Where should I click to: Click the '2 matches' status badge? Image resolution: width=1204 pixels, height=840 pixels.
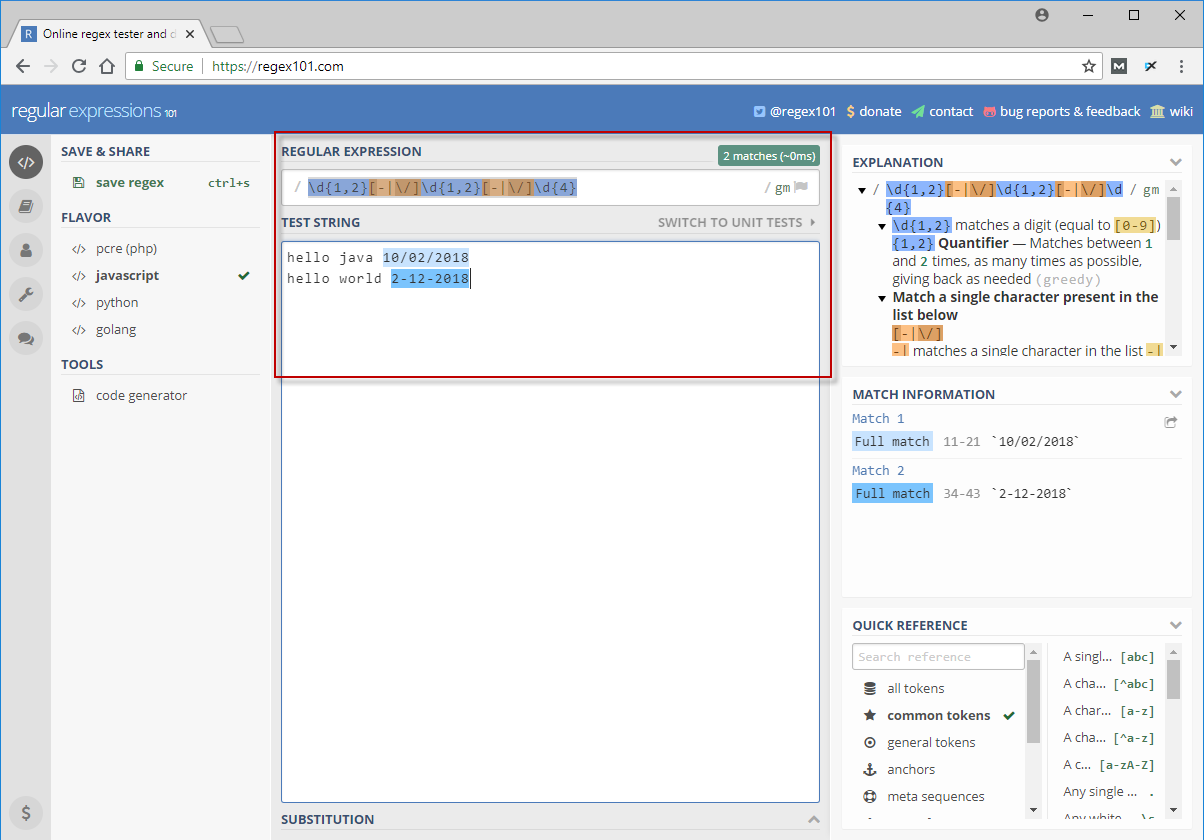[x=769, y=156]
